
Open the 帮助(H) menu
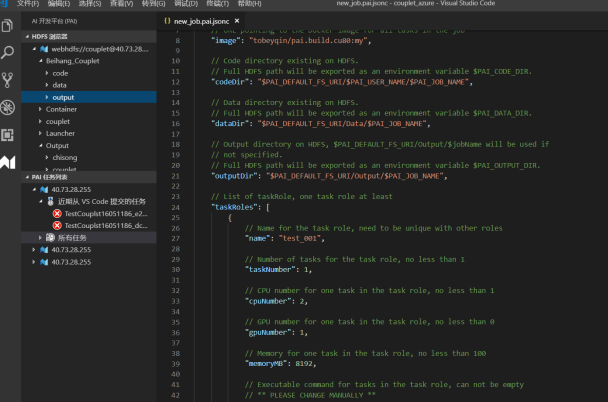pos(249,3)
